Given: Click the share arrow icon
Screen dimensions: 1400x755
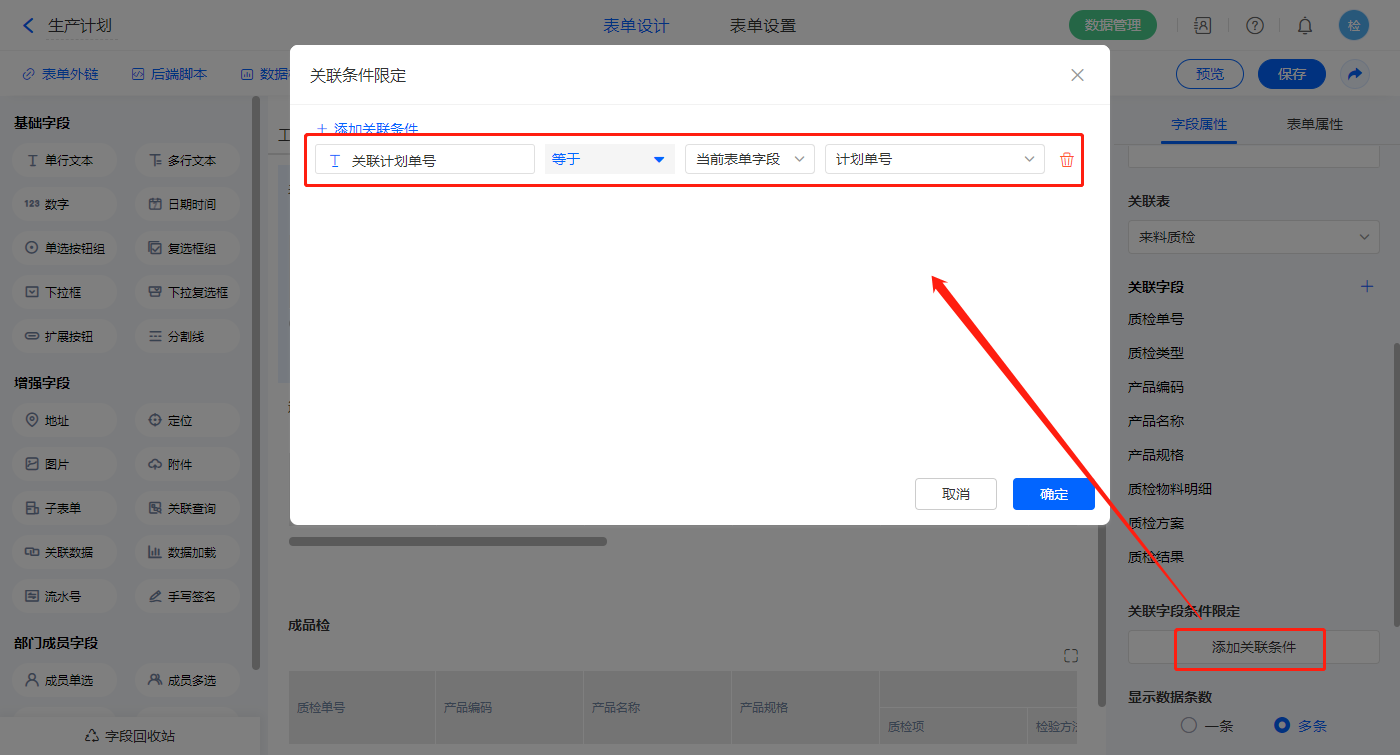Looking at the screenshot, I should click(1354, 74).
